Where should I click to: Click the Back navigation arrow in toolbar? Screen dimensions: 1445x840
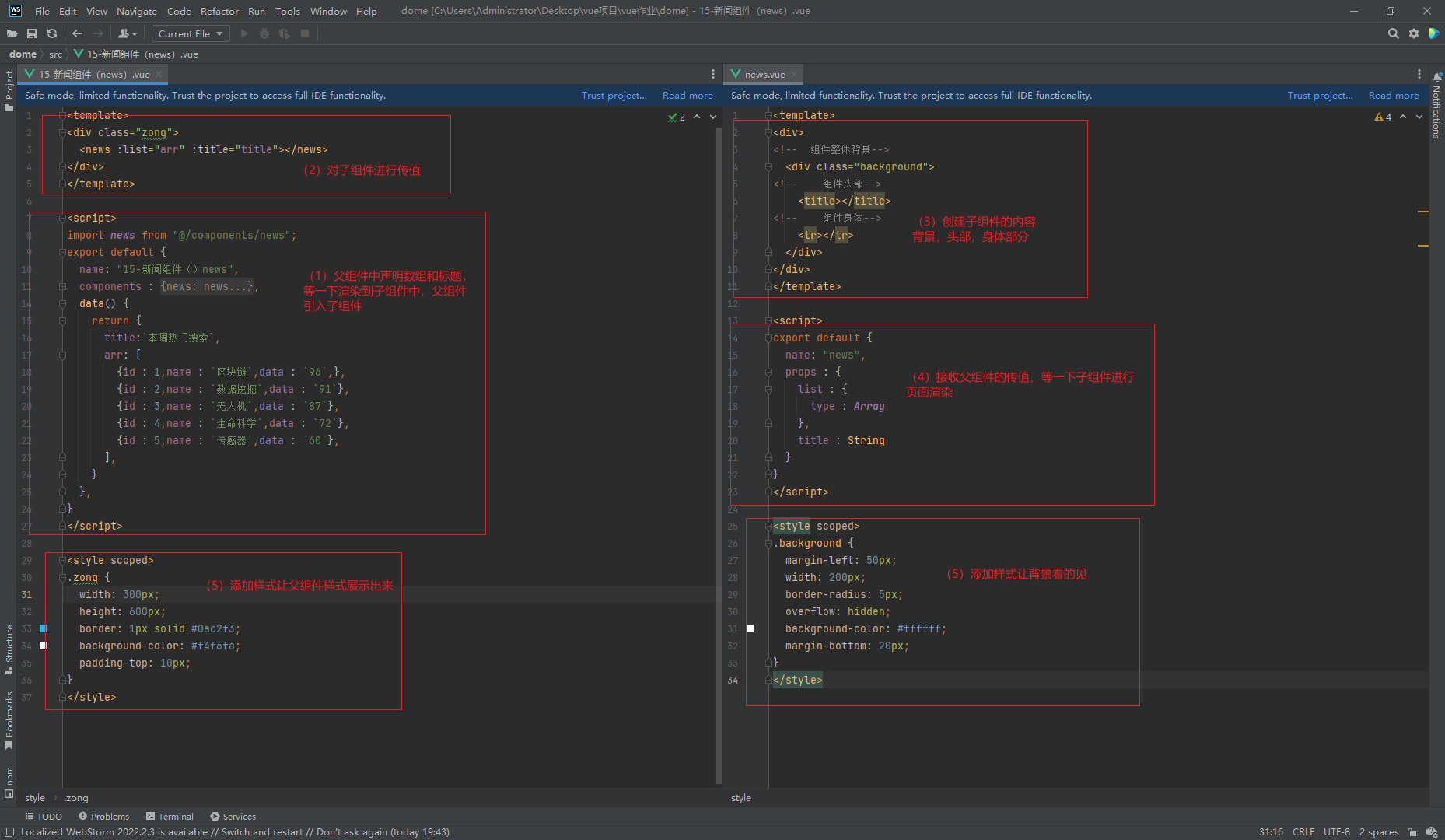[x=77, y=33]
